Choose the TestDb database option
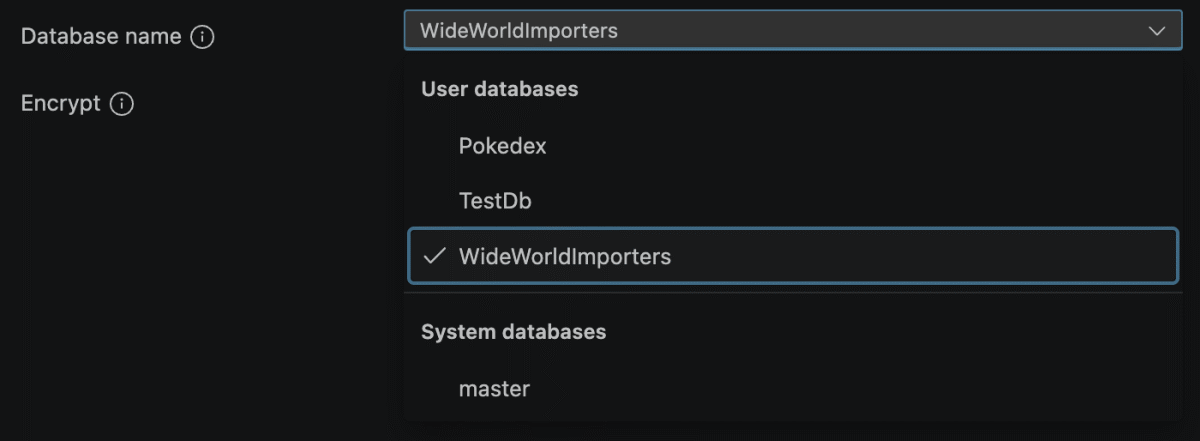1200x441 pixels. tap(792, 201)
